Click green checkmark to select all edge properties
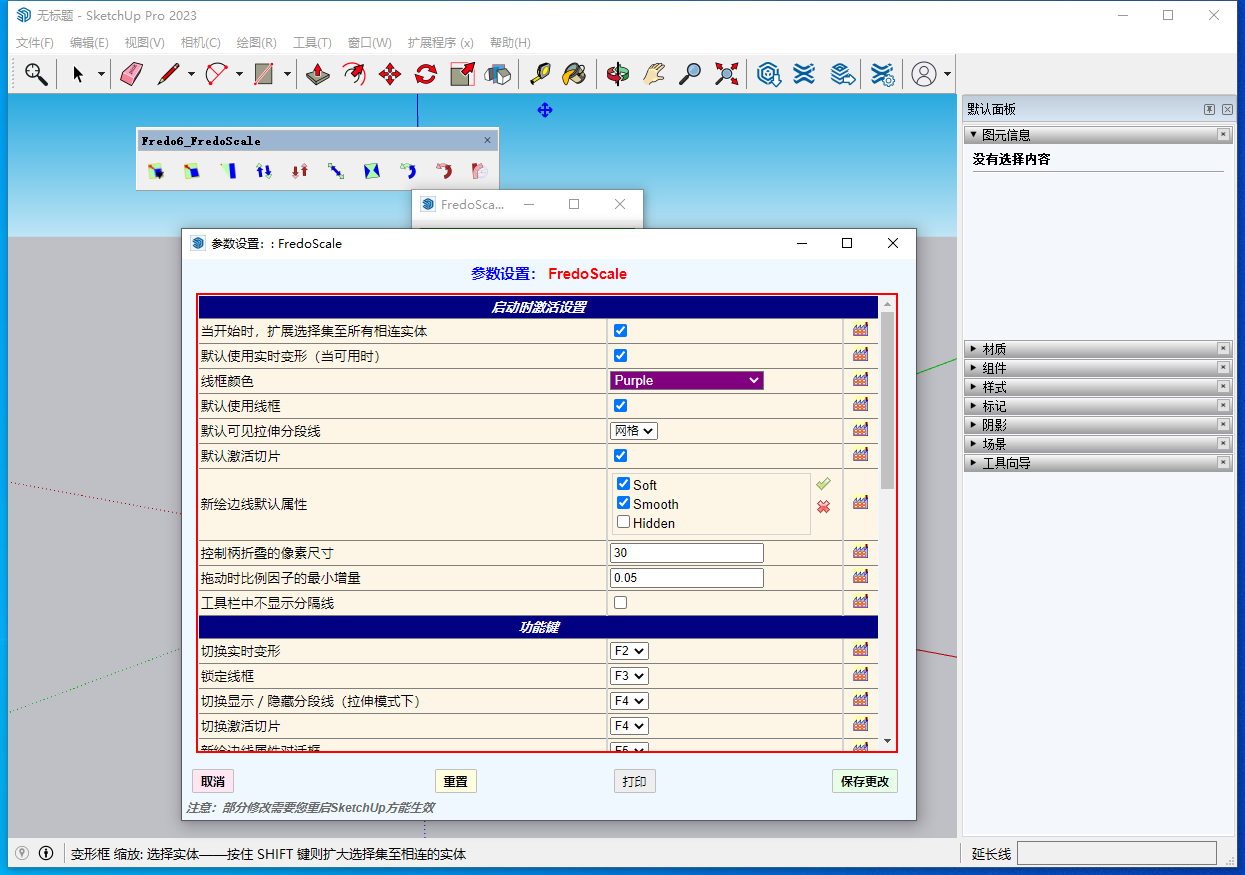 (x=823, y=484)
